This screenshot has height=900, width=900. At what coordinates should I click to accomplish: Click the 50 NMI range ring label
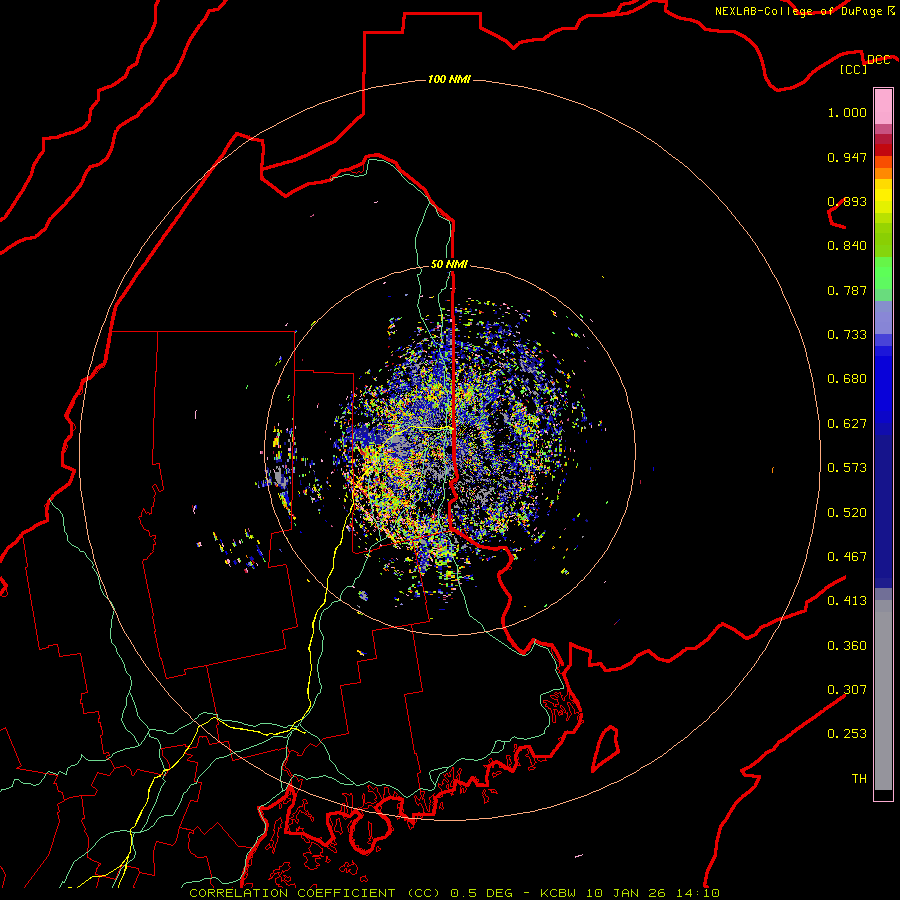[449, 264]
